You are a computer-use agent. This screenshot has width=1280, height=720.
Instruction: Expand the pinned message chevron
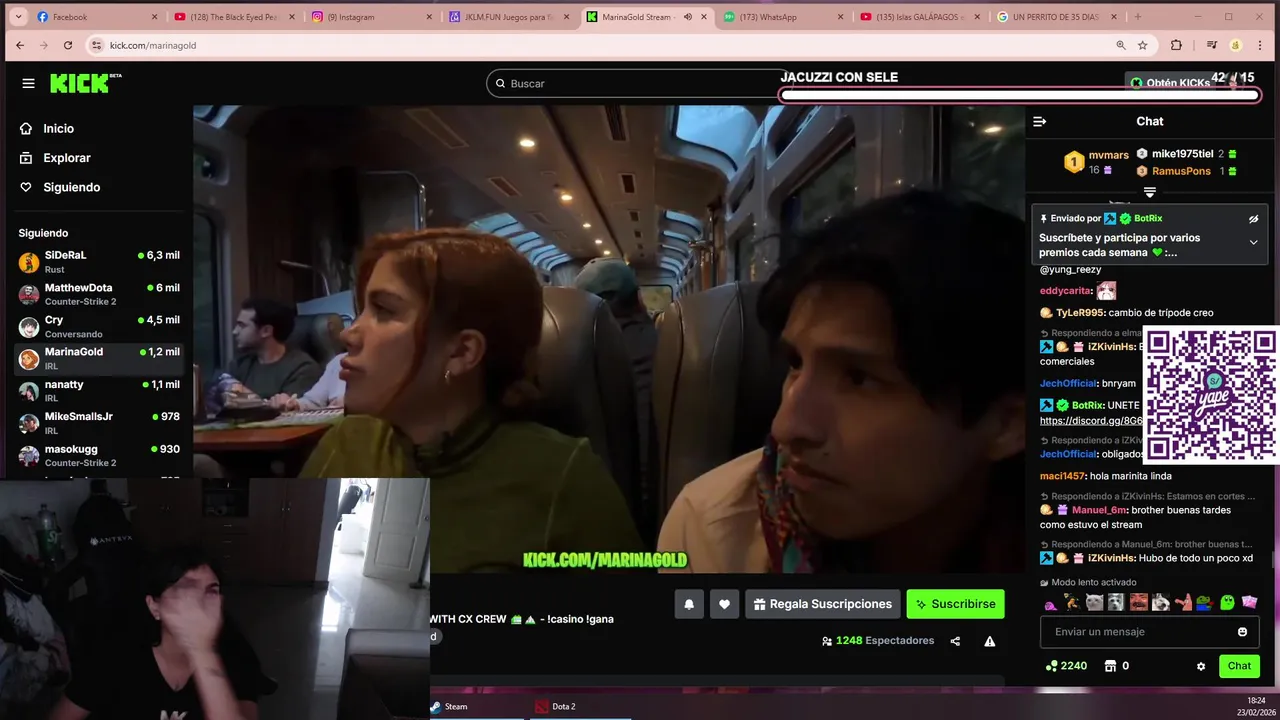pos(1253,242)
